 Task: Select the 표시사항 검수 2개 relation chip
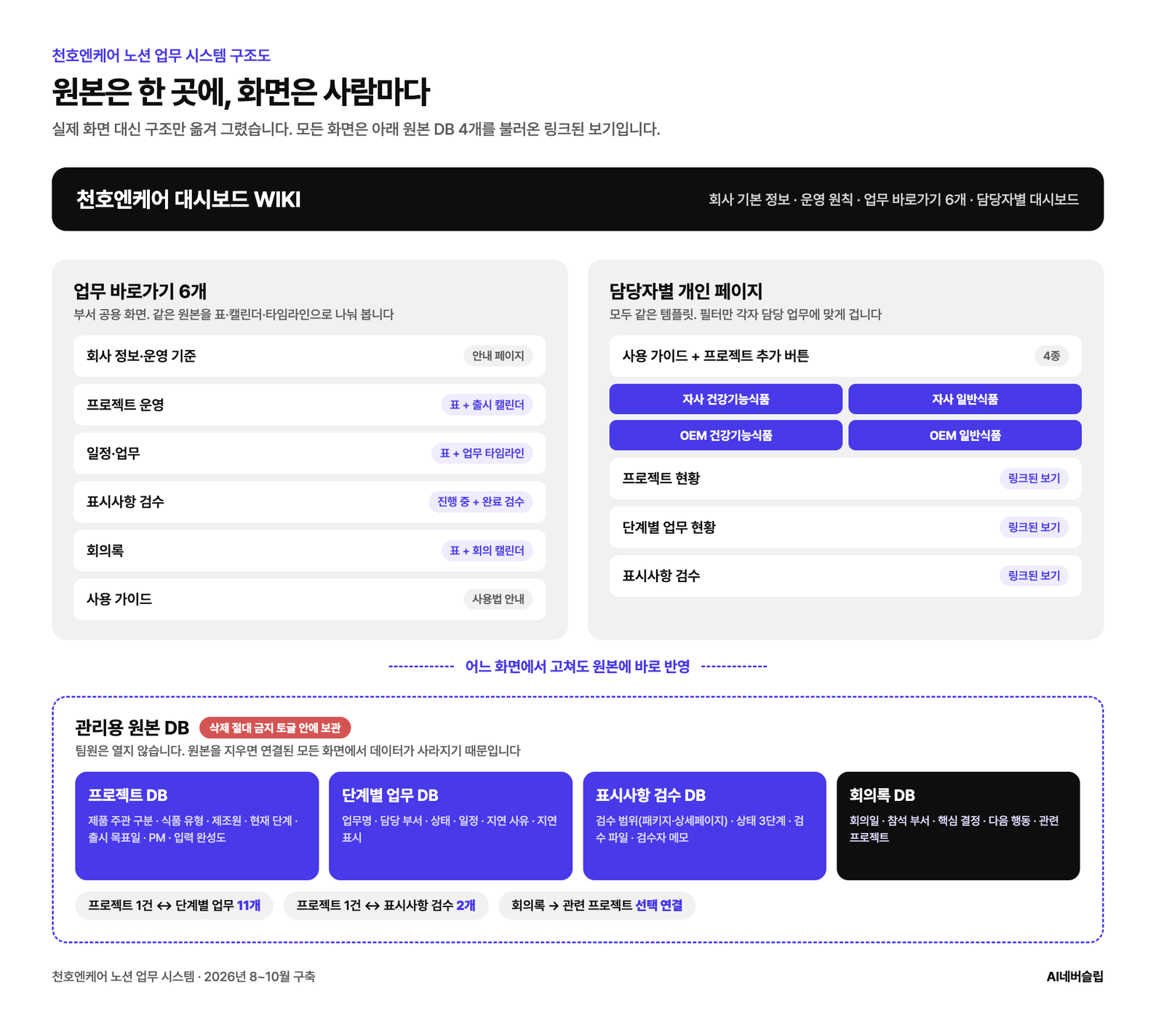386,905
